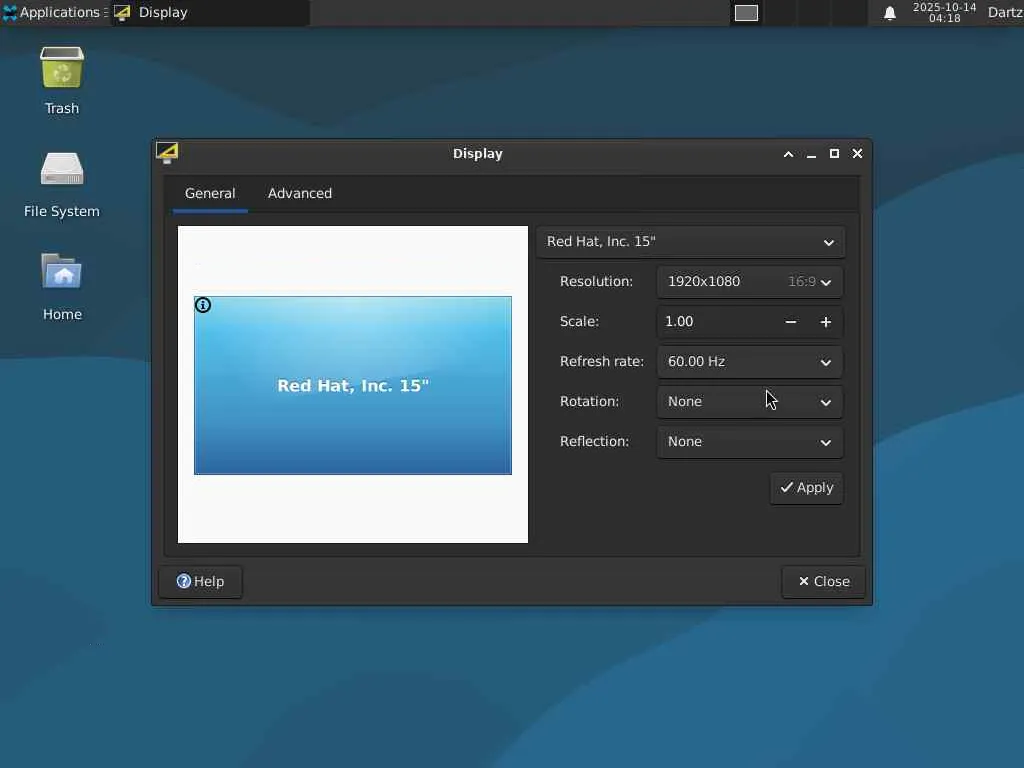Click the Reflection label text

point(594,441)
